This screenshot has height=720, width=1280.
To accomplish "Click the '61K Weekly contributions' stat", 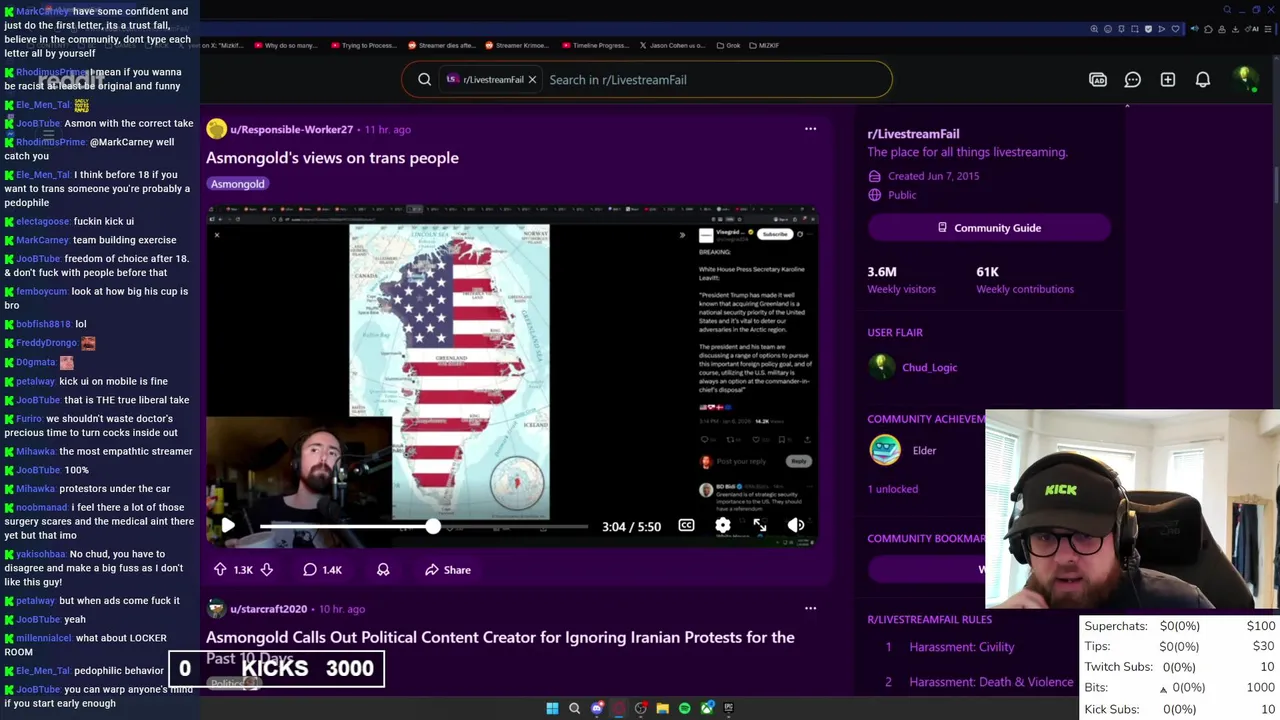I will pos(1024,280).
